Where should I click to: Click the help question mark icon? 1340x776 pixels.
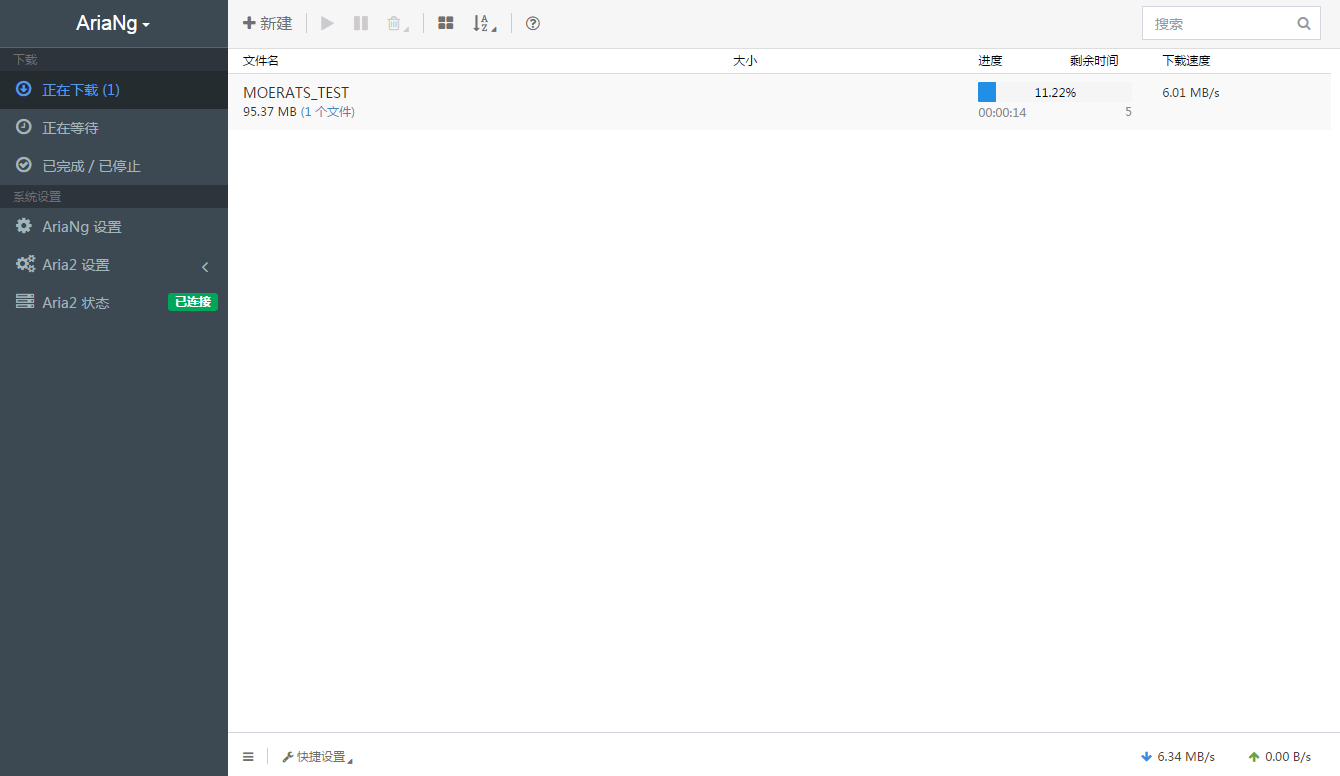533,23
